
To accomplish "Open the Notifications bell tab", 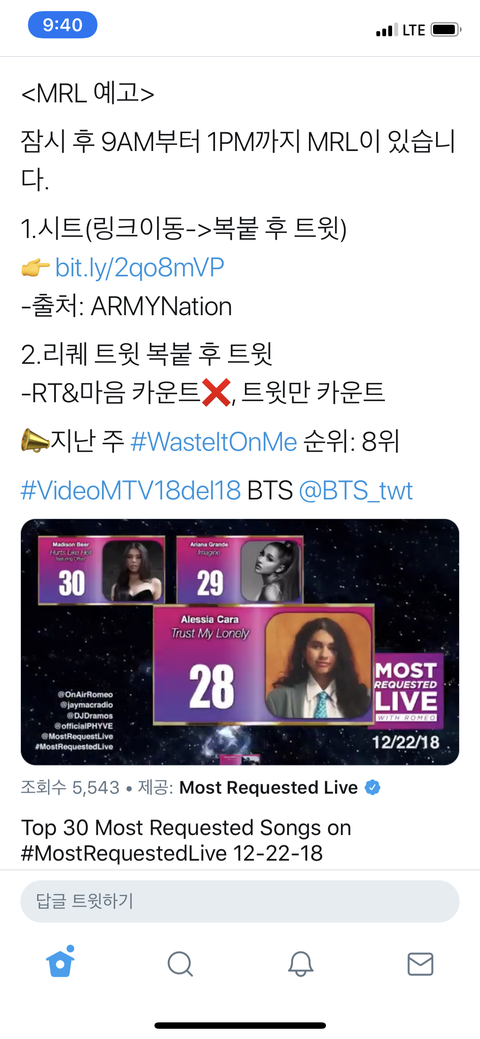I will pyautogui.click(x=300, y=963).
